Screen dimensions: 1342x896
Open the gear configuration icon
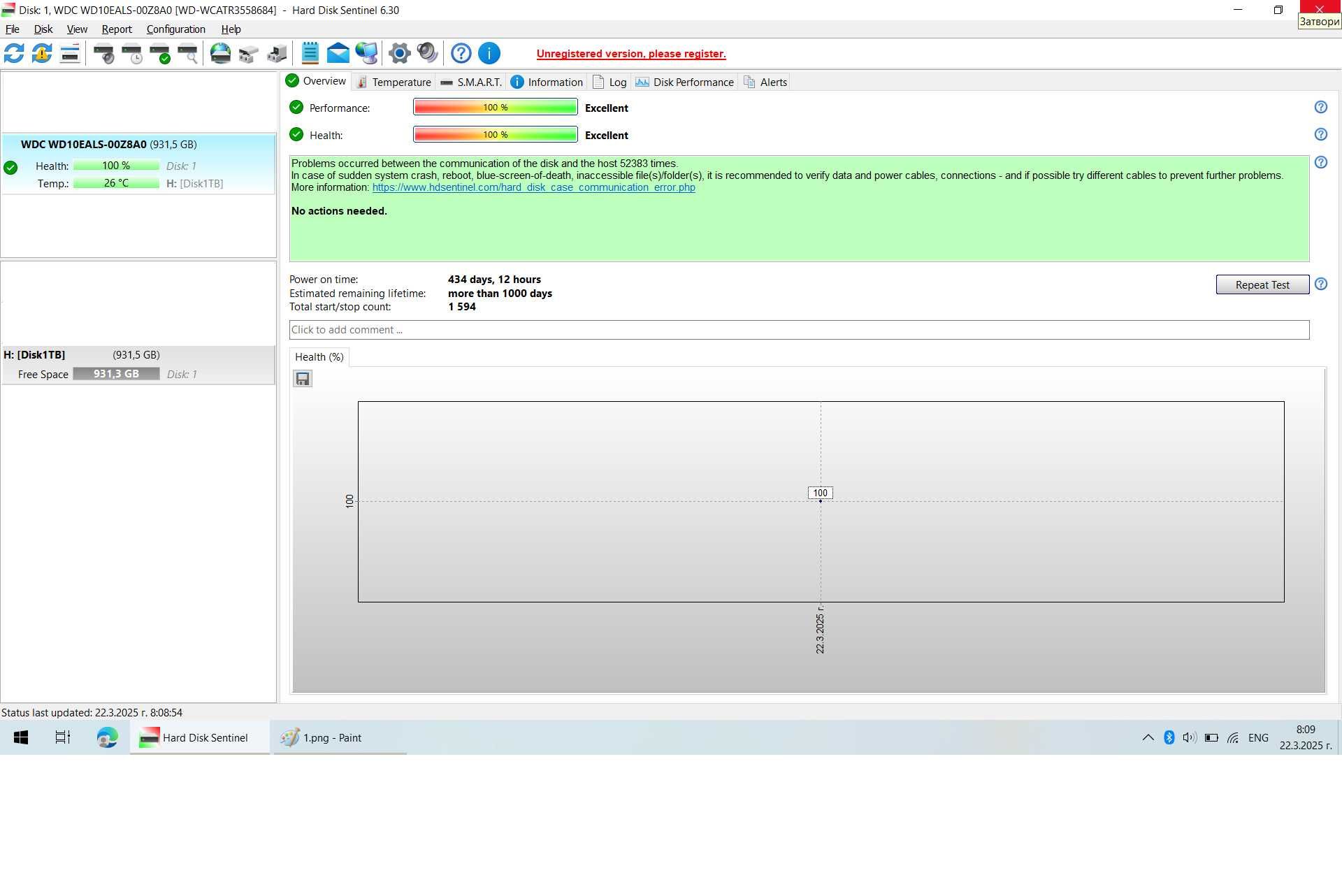[x=400, y=53]
